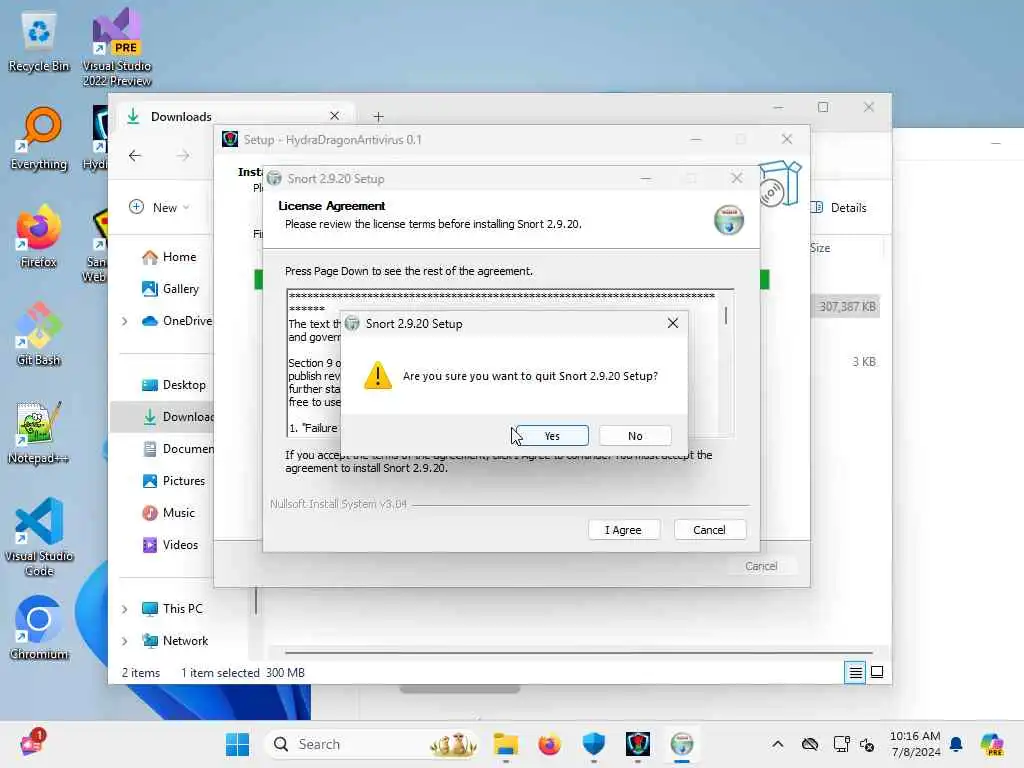Select the 3 KB file size cell
The height and width of the screenshot is (768, 1024).
pos(863,361)
